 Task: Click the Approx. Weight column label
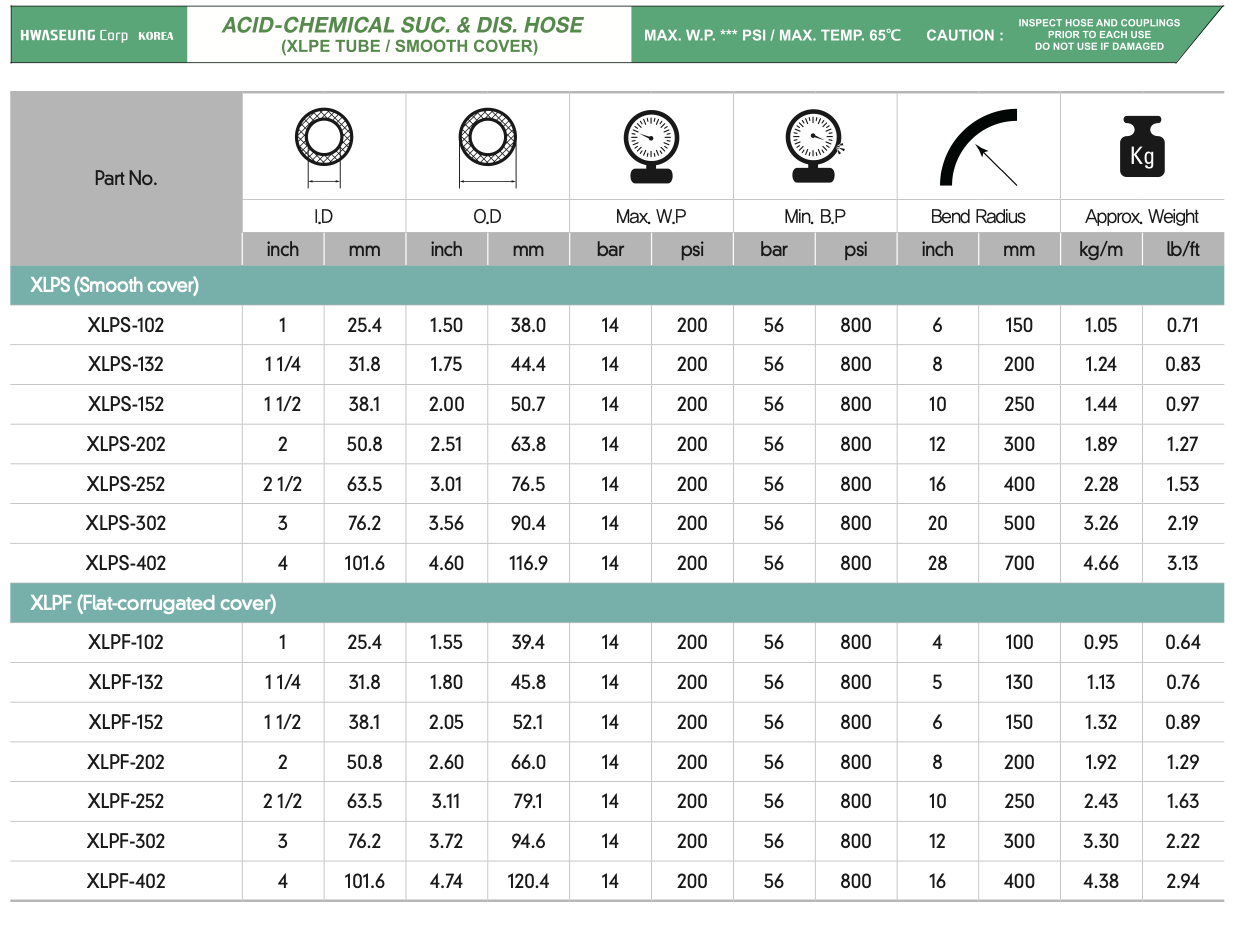(1141, 217)
